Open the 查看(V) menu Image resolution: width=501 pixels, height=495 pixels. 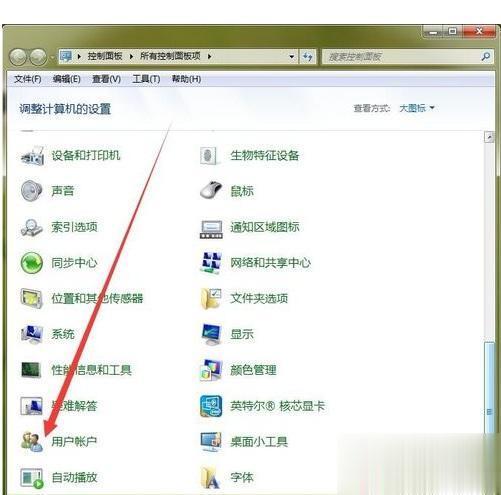click(106, 79)
